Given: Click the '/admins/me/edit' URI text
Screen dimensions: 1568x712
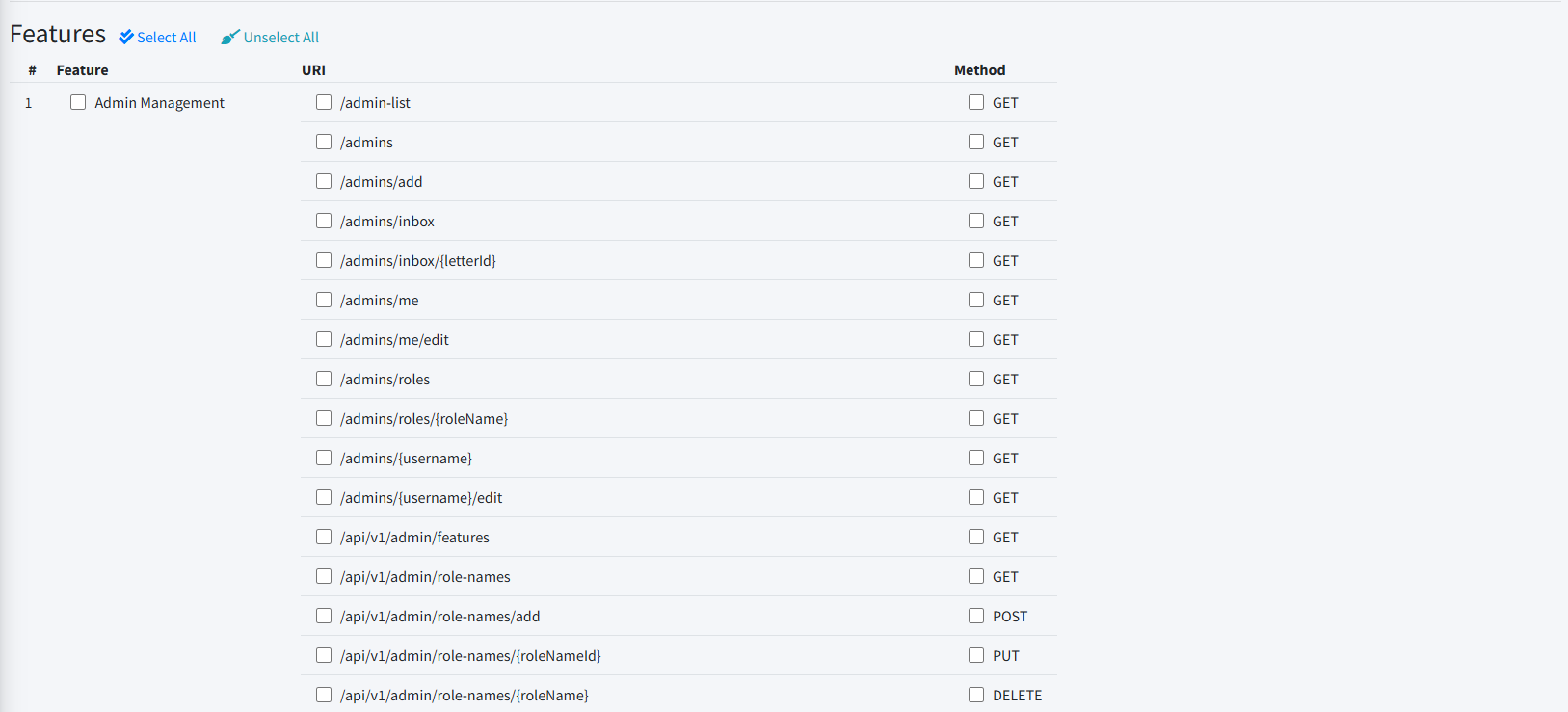Looking at the screenshot, I should click(395, 340).
